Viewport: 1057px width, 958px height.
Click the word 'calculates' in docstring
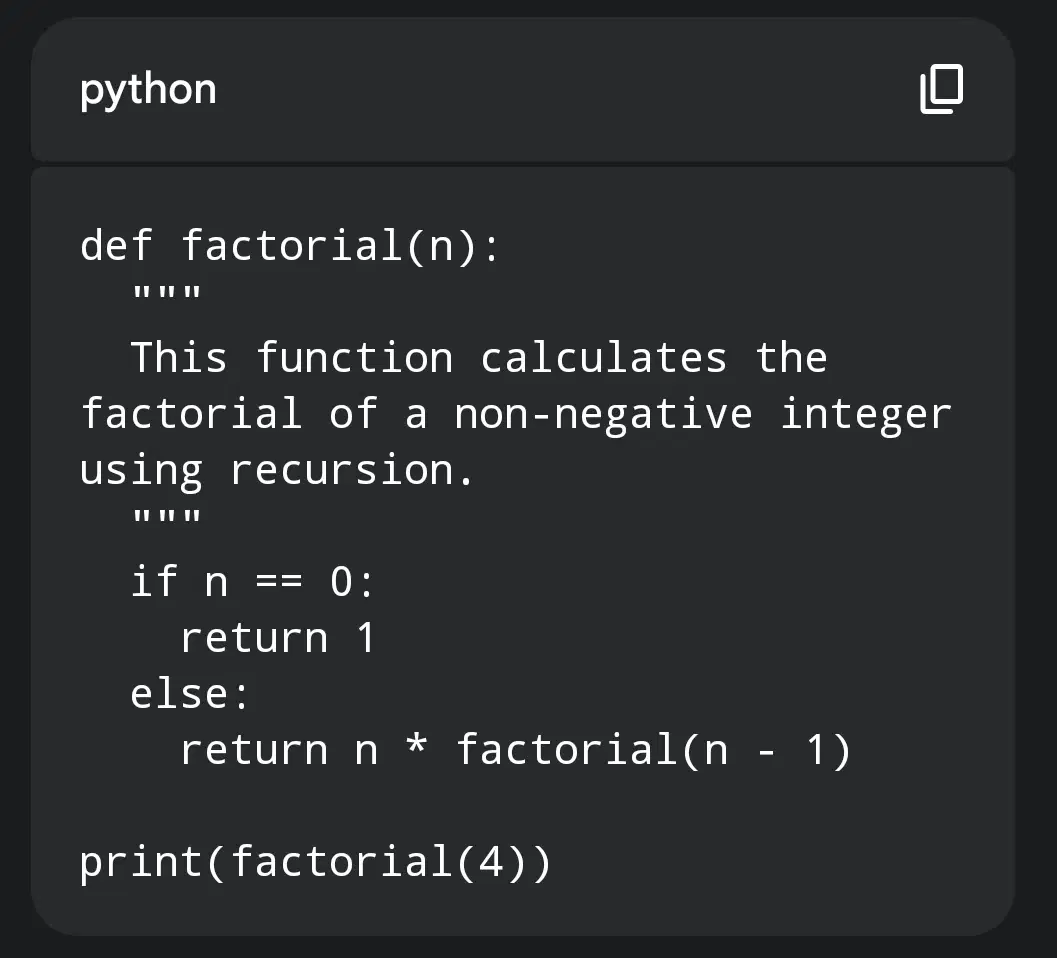tap(603, 357)
